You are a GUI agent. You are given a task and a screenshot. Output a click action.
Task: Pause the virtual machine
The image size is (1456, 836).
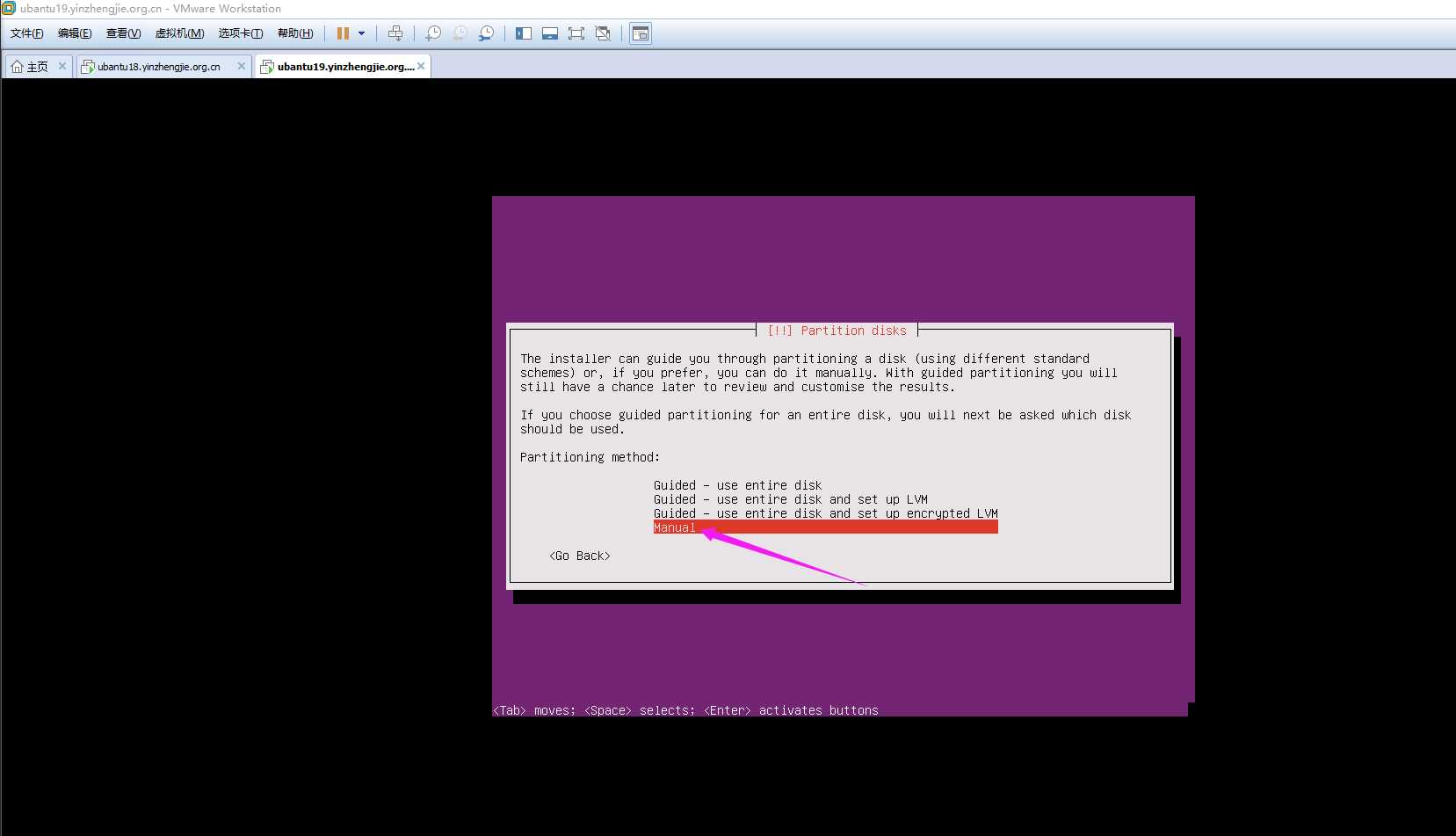(343, 33)
